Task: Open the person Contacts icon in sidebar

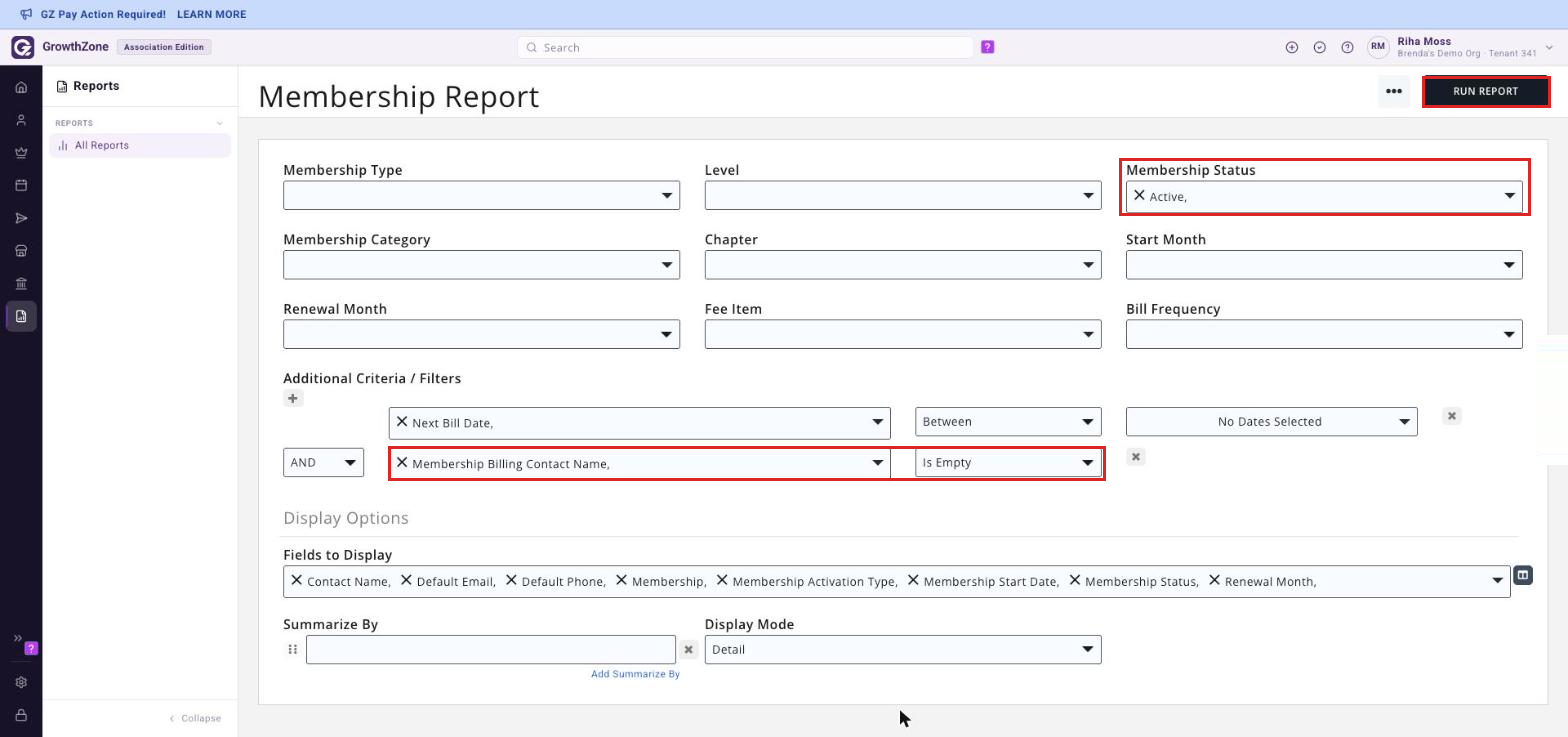Action: point(21,120)
